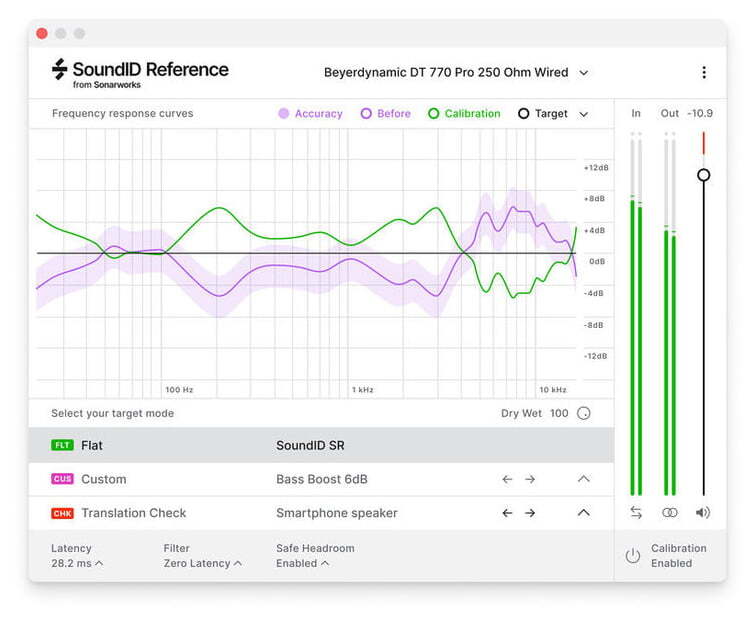Screen dimensions: 755x620
Task: Go to previous Translation Check preset arrow
Action: coord(507,513)
